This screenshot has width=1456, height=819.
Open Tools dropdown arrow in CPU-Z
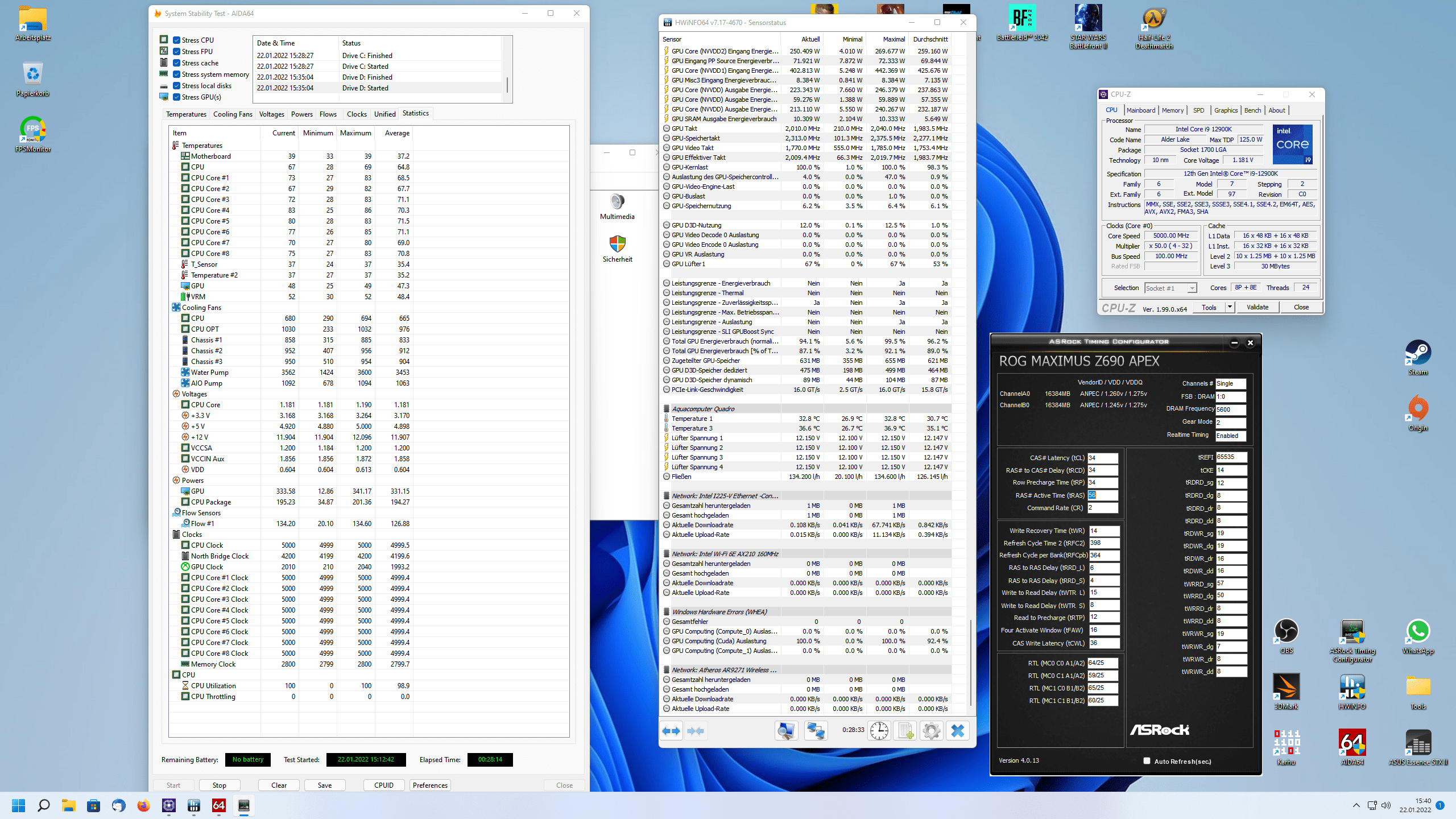(1229, 307)
